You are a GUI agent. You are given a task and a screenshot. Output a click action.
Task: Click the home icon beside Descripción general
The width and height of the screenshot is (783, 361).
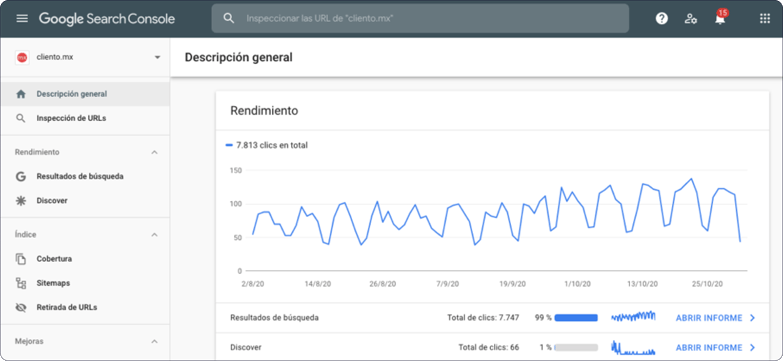point(20,94)
